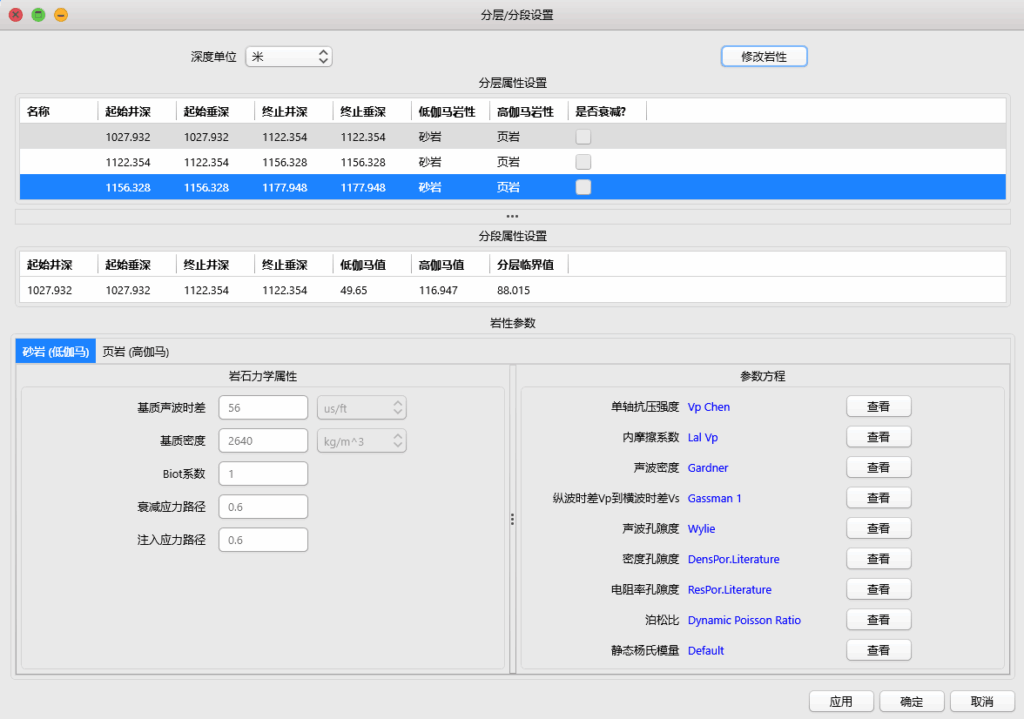Click the 基质密度 input field showing 2640
This screenshot has width=1024, height=719.
(x=263, y=441)
